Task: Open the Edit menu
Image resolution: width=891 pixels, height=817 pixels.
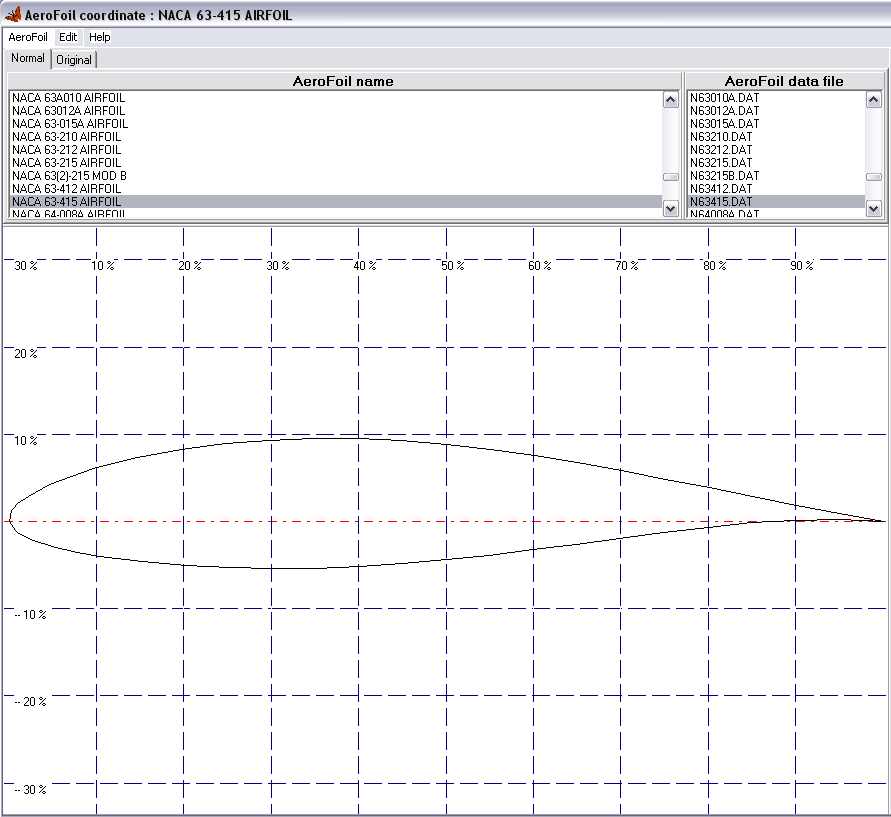Action: click(67, 37)
